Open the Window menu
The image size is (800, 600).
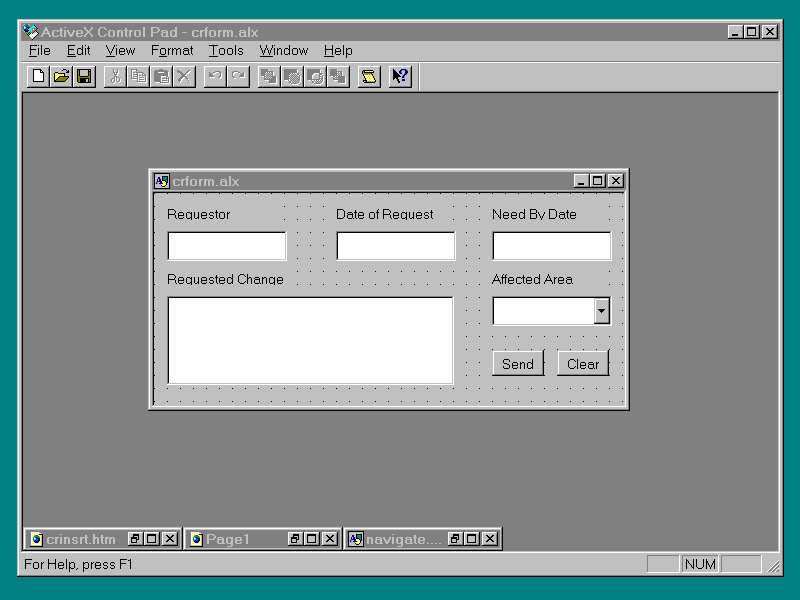(284, 50)
